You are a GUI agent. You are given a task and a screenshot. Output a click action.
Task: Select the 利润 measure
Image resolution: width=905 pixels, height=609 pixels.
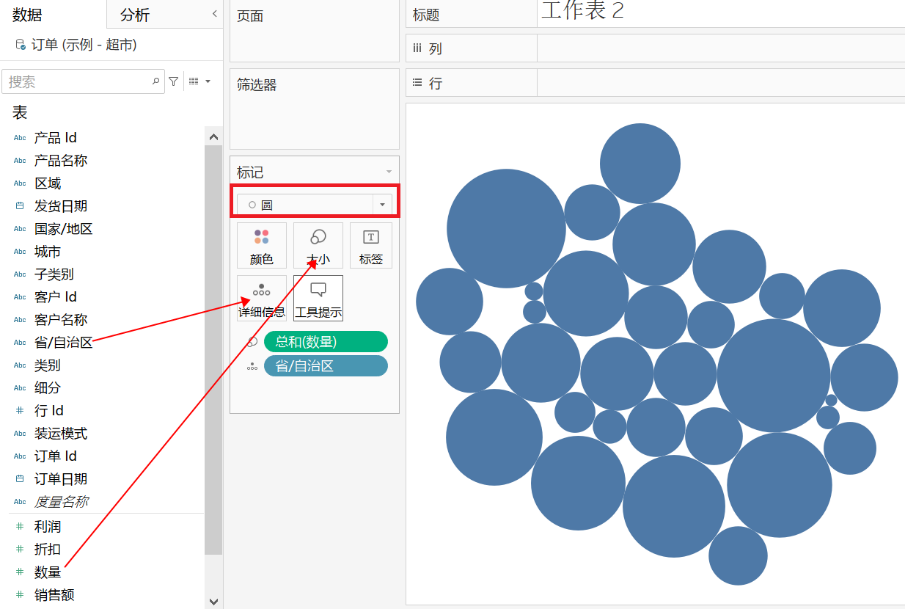coord(47,526)
